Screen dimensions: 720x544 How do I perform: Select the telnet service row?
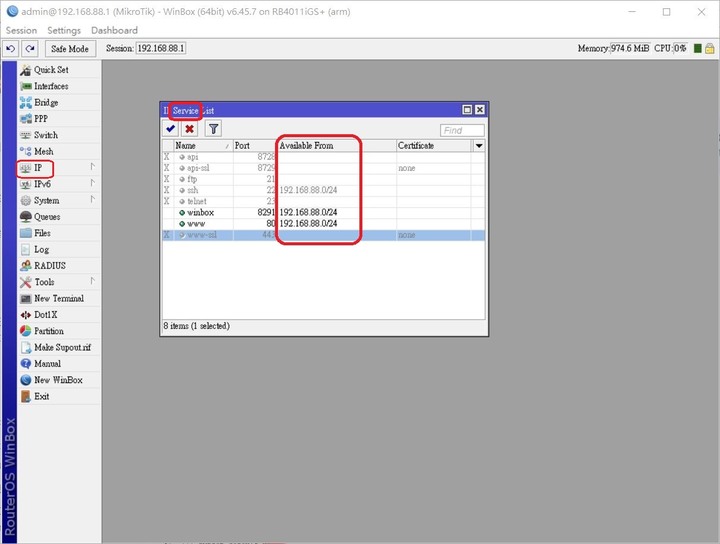(x=324, y=201)
